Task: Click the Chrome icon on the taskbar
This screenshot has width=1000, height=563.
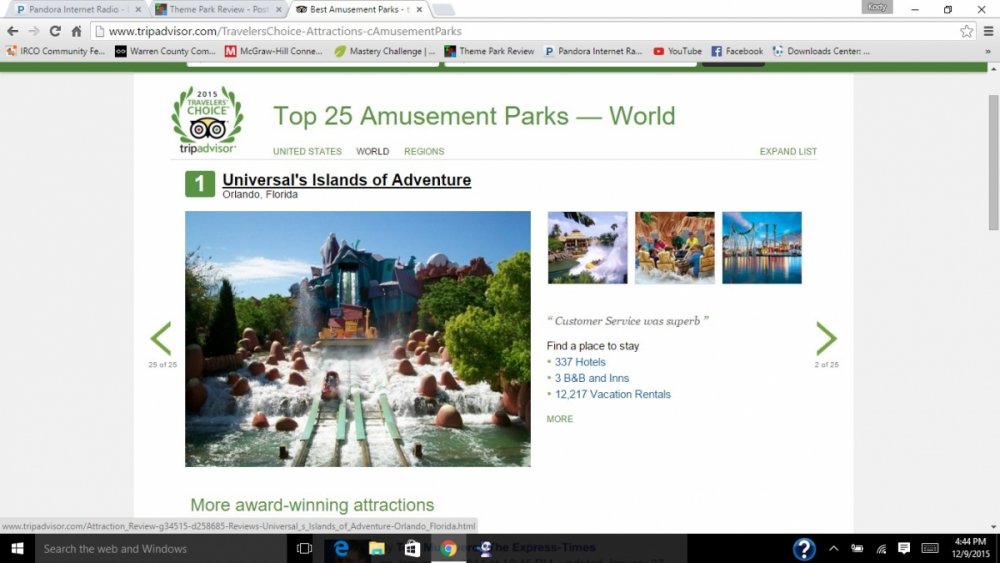Action: (448, 548)
